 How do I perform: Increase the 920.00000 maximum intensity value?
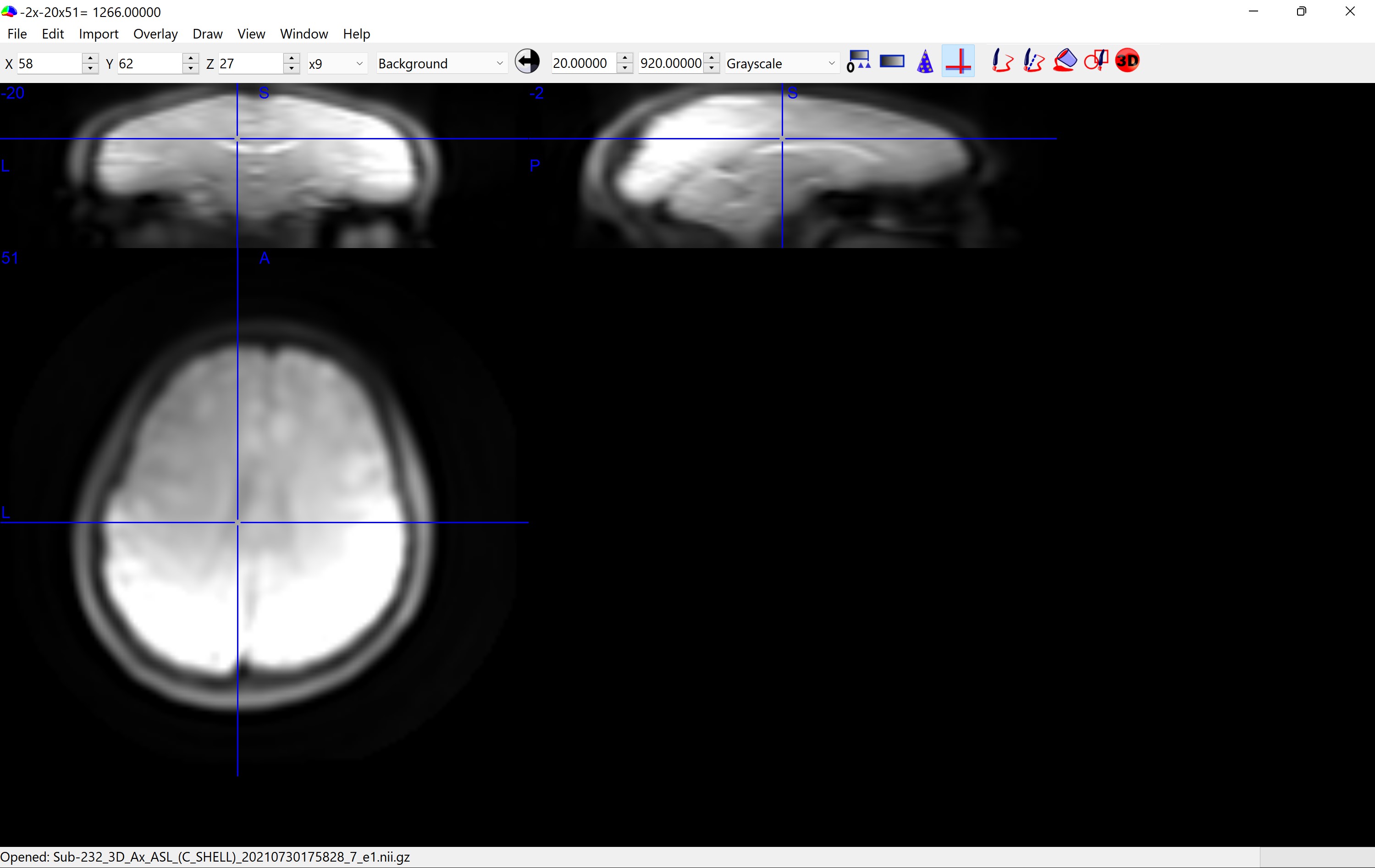coord(712,58)
